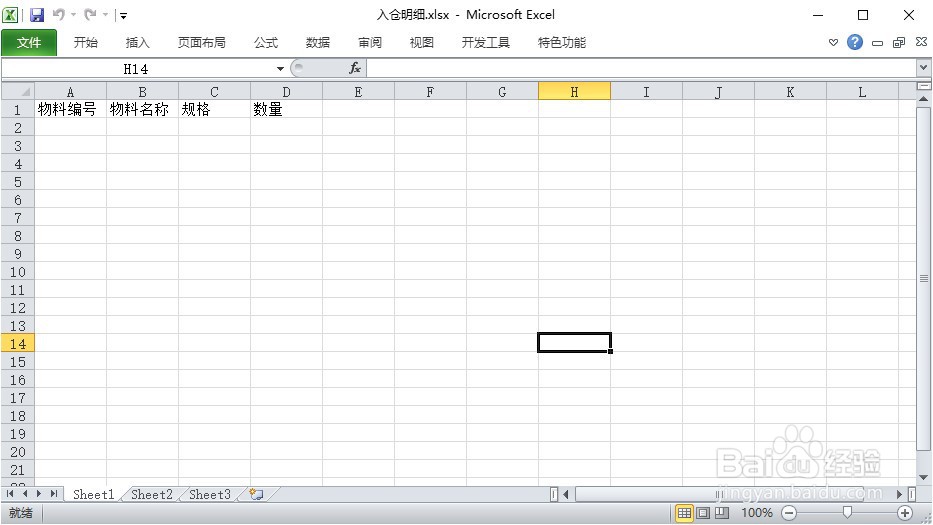Go to last sheet tab navigation arrow
Screen dimensions: 933x525
[x=54, y=493]
